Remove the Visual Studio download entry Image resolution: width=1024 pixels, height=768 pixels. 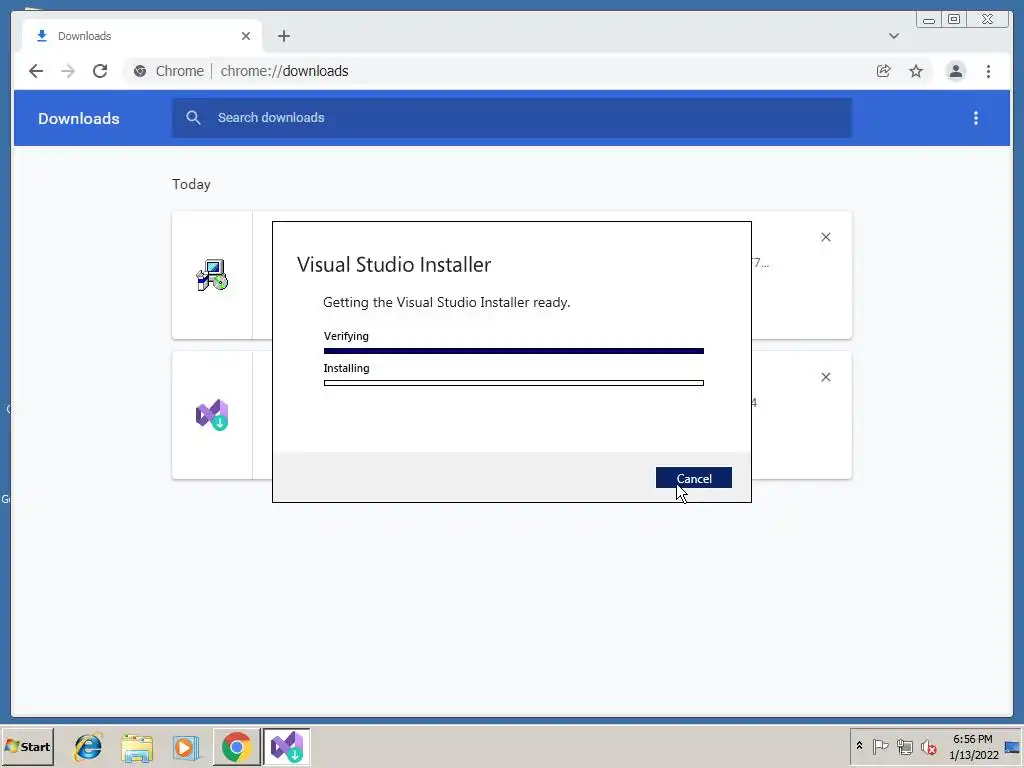pyautogui.click(x=825, y=377)
